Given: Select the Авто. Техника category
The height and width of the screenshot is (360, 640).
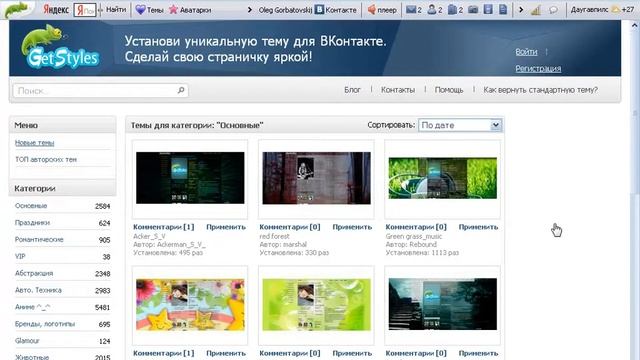Looking at the screenshot, I should 38,290.
